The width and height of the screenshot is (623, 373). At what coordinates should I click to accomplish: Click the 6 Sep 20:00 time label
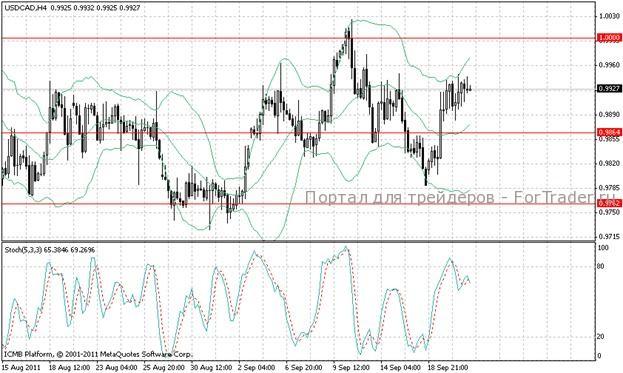click(x=304, y=368)
